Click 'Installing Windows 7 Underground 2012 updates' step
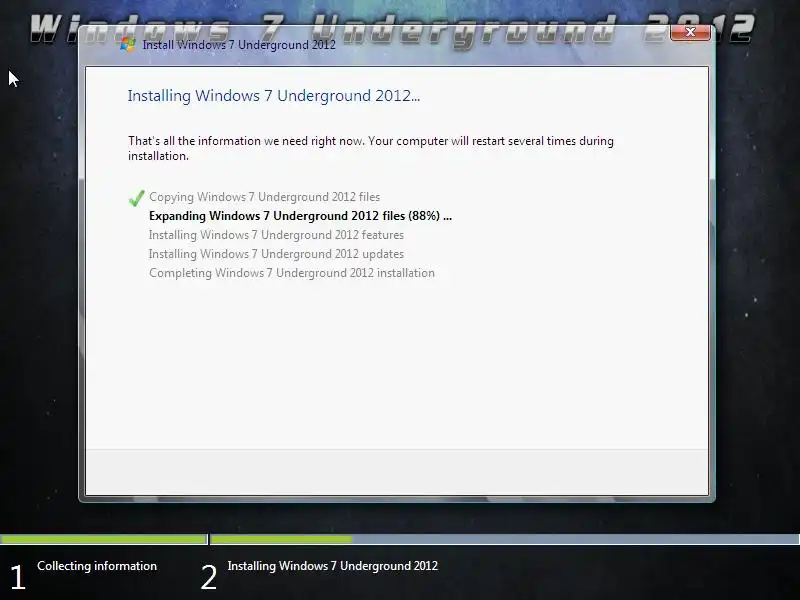800x600 pixels. 276,254
